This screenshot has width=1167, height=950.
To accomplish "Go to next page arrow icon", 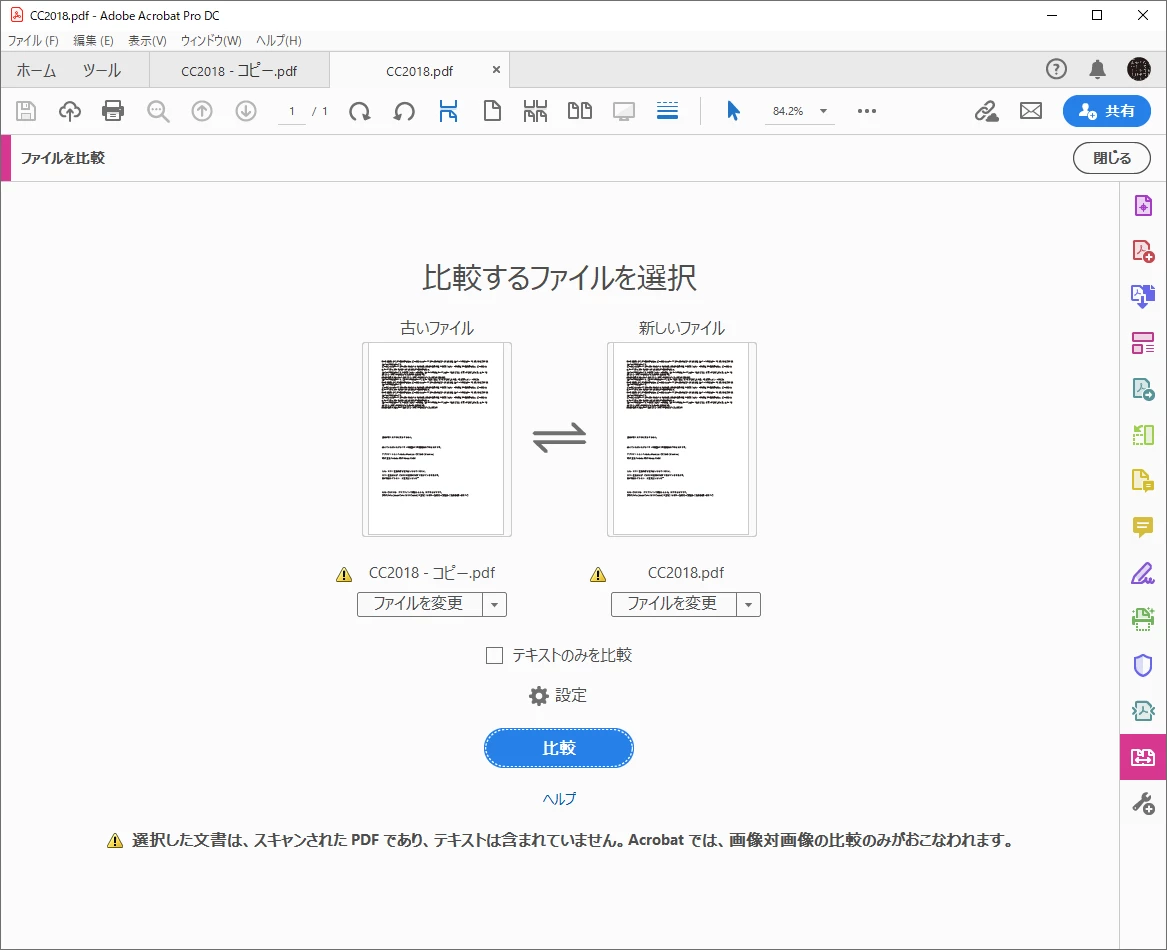I will (246, 111).
